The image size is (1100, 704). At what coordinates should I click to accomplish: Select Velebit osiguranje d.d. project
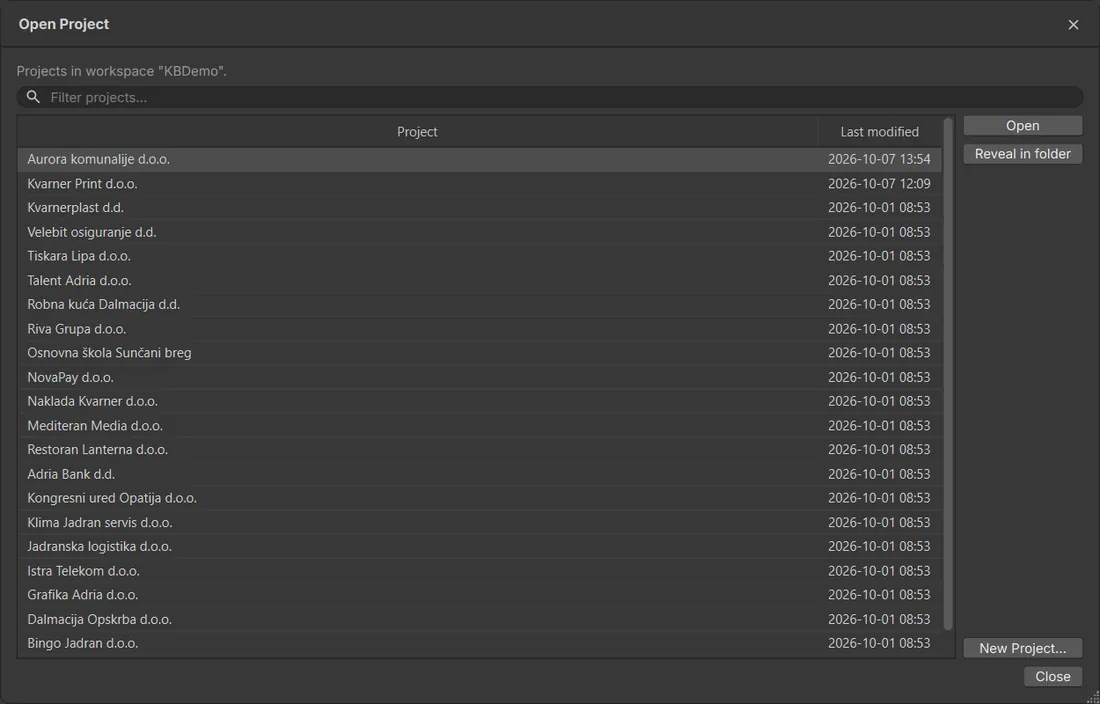tap(480, 232)
